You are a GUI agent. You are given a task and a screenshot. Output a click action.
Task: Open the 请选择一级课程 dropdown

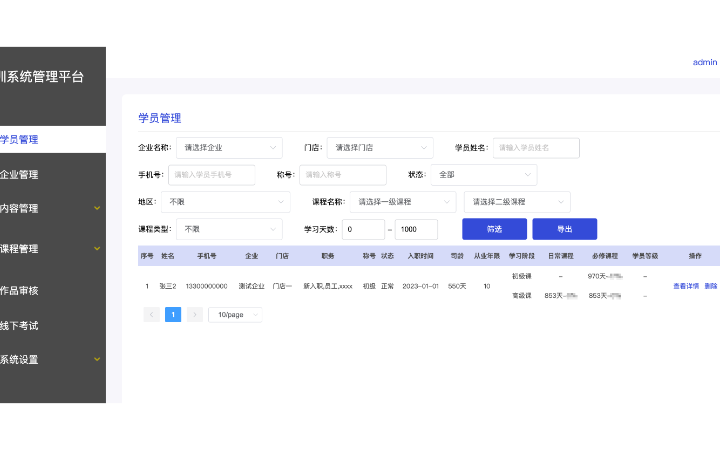click(403, 202)
